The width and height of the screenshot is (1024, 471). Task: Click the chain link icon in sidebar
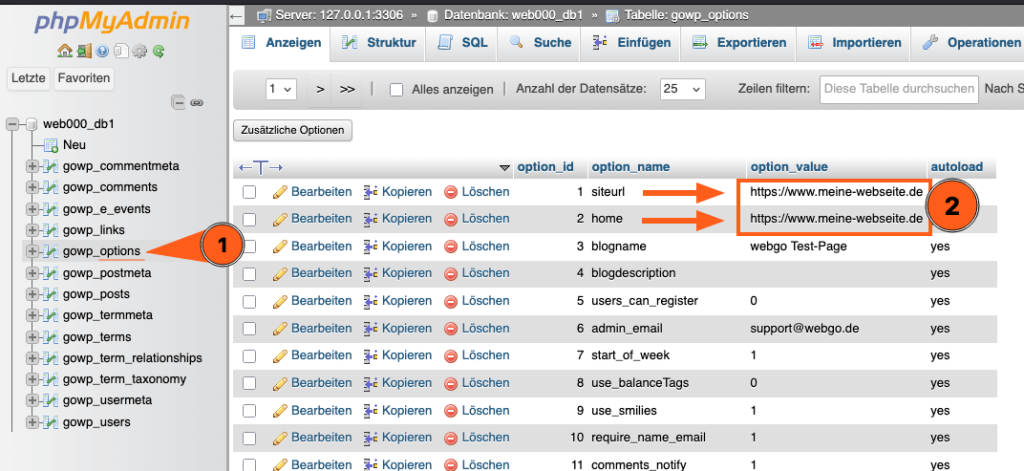[197, 103]
